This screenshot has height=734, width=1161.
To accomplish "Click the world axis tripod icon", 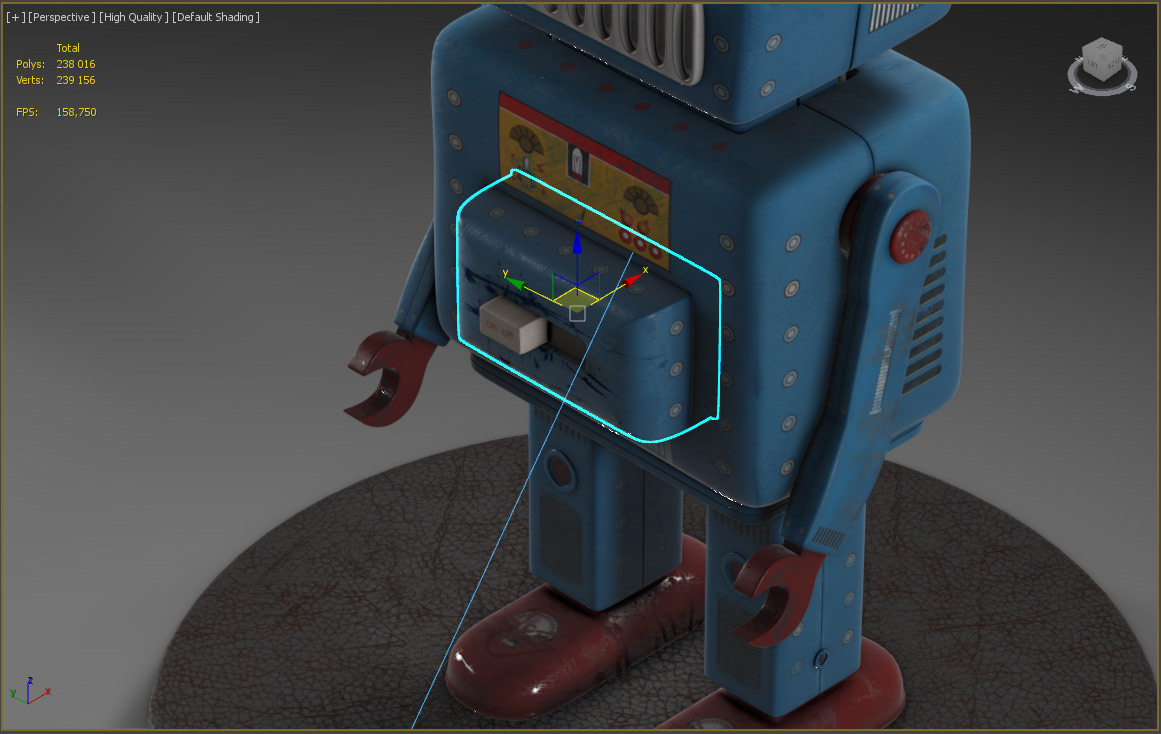I will pos(30,690).
